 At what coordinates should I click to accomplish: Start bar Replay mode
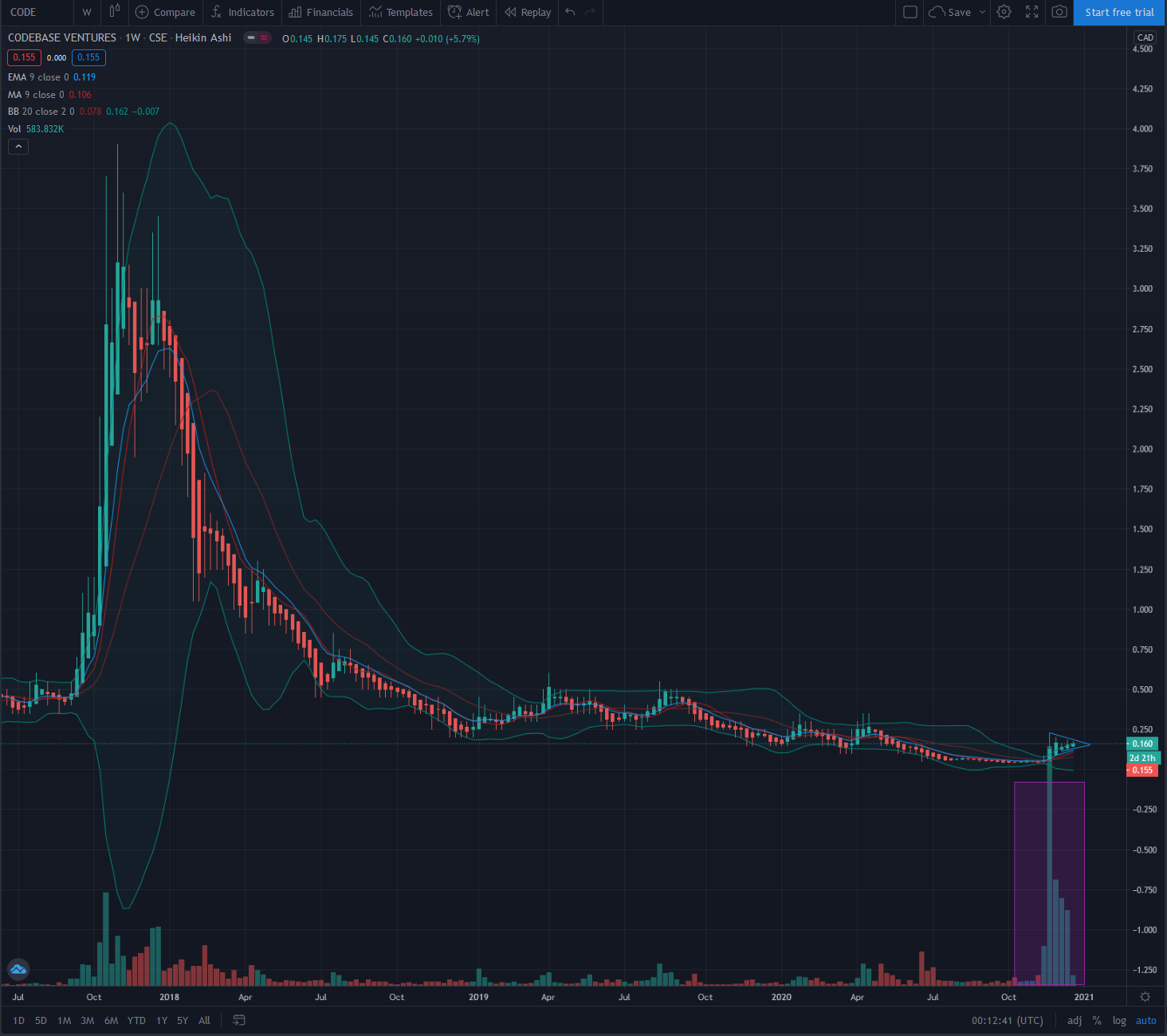[x=528, y=12]
